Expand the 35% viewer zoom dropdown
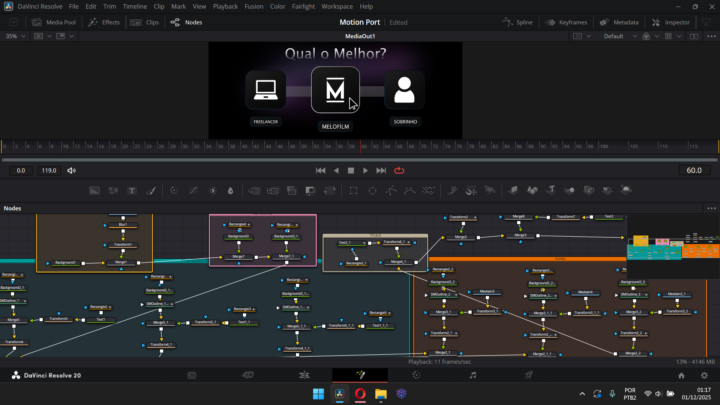Viewport: 720px width, 405px height. coord(14,36)
